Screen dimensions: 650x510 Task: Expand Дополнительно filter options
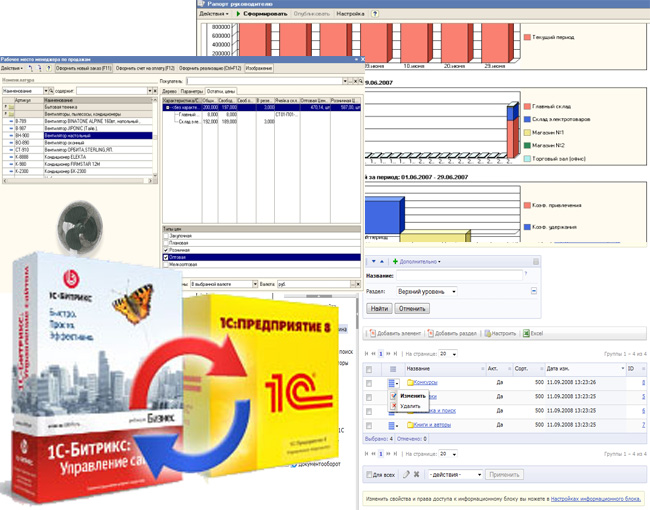click(420, 262)
